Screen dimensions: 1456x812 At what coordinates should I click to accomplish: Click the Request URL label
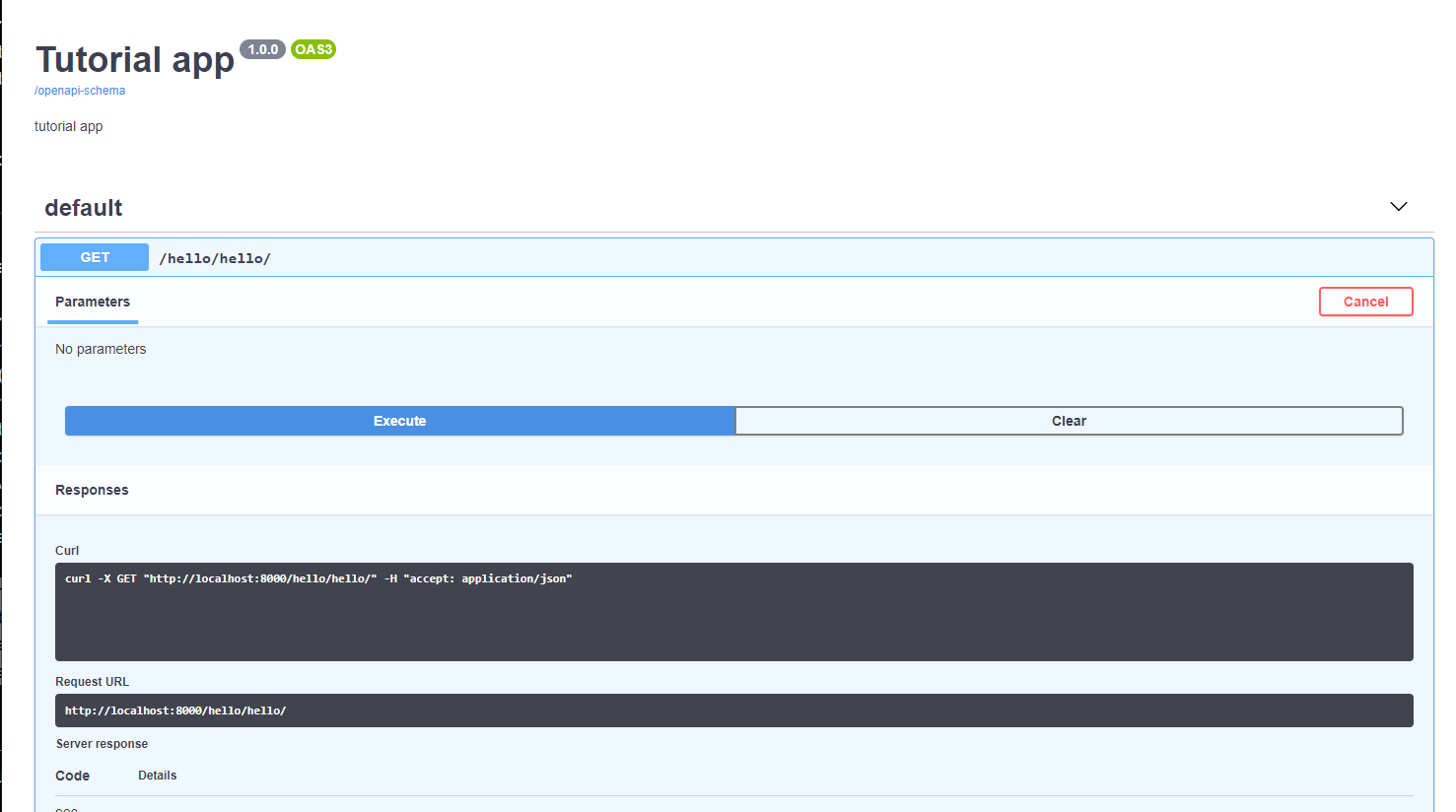coord(92,682)
